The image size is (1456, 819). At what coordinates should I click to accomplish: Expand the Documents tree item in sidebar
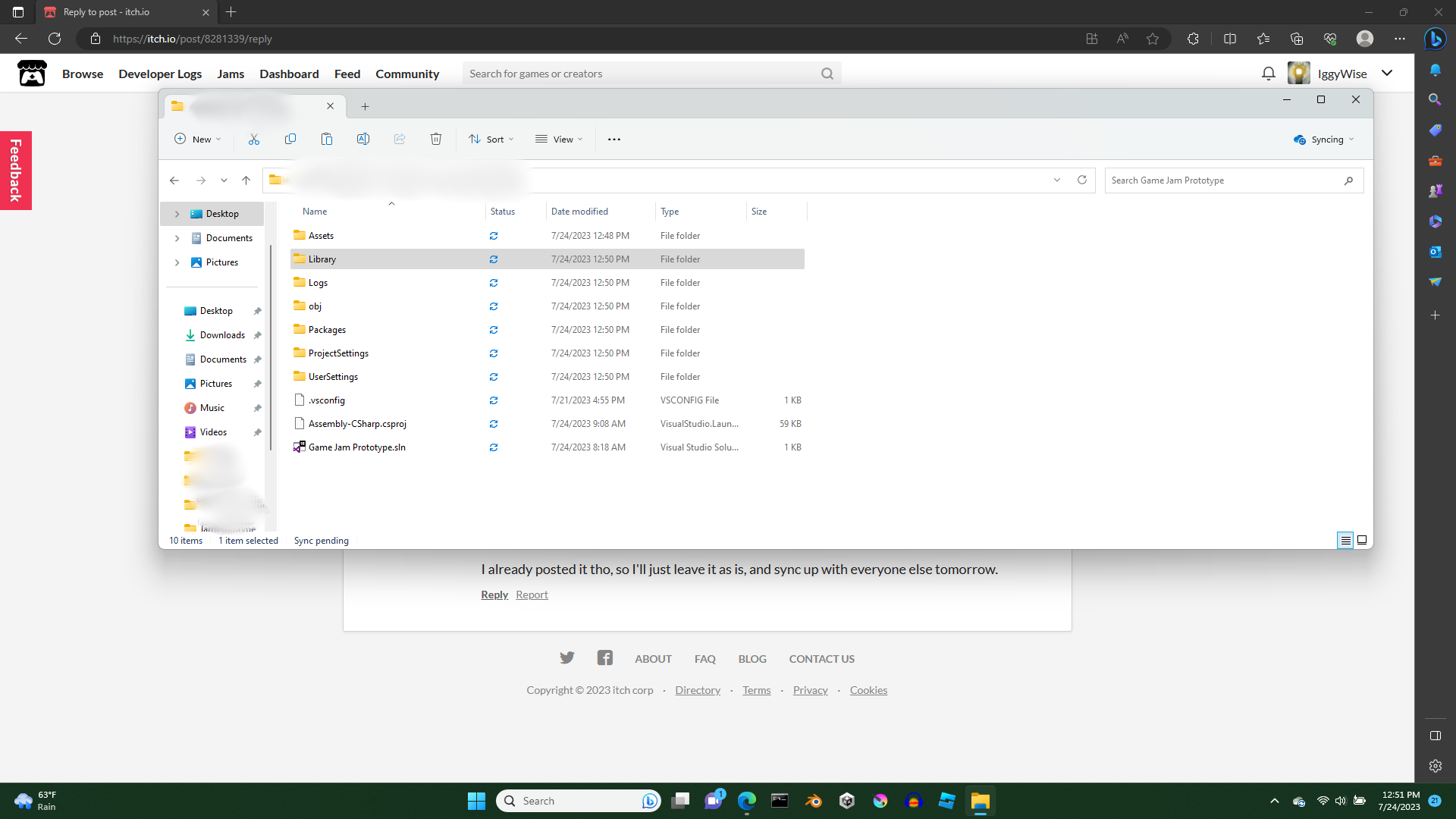click(177, 238)
